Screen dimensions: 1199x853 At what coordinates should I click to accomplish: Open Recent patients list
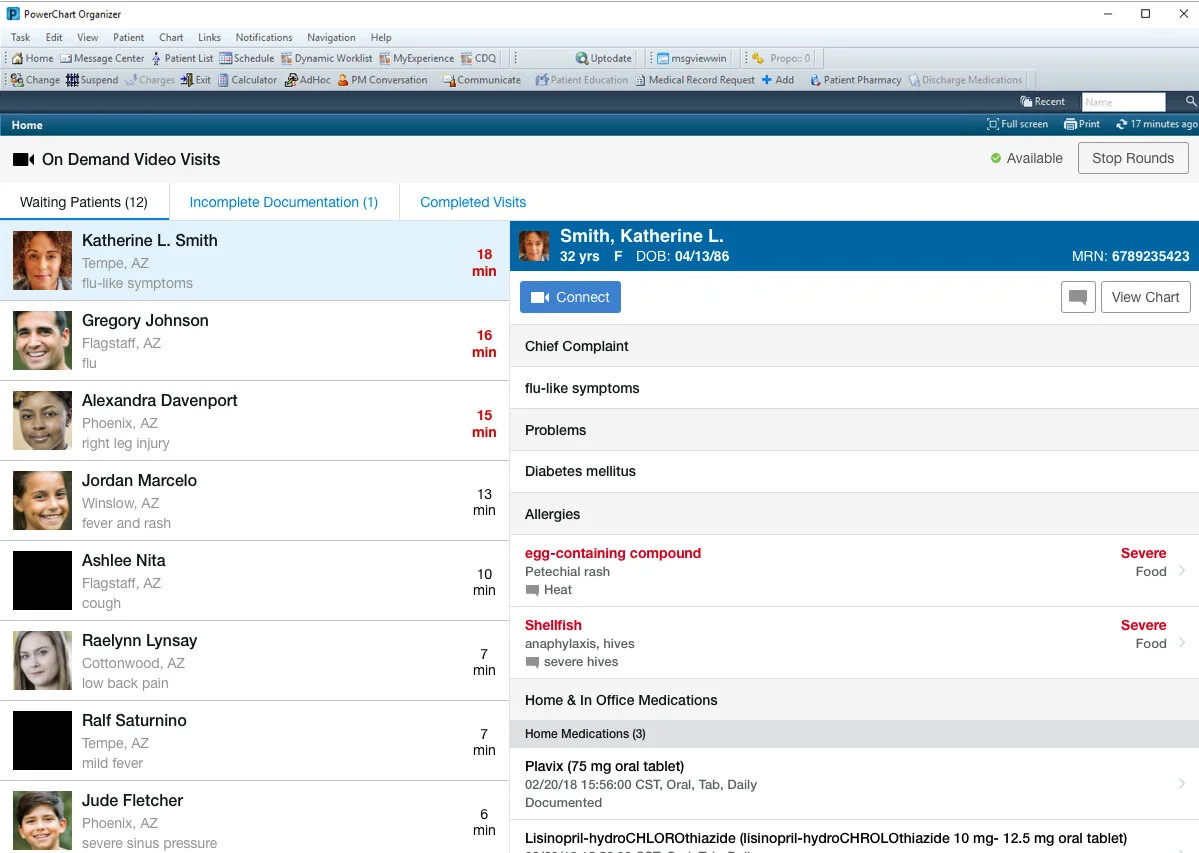(1042, 102)
